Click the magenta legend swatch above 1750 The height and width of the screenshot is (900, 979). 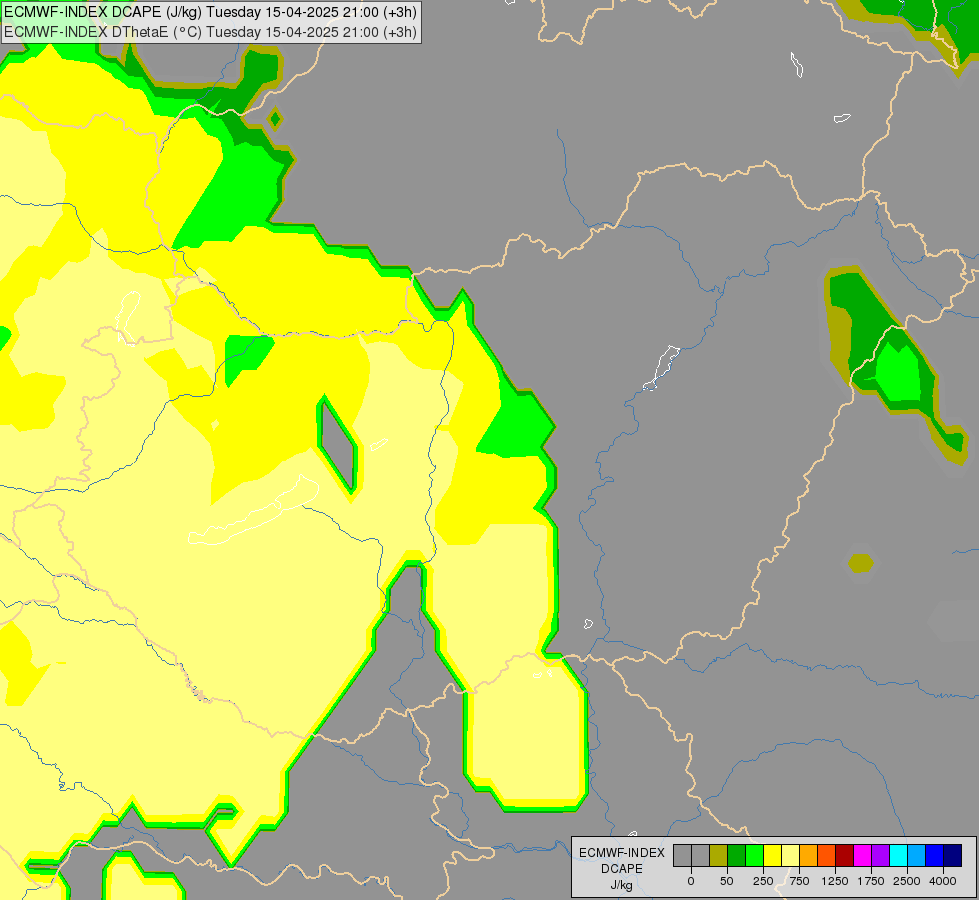(x=863, y=856)
